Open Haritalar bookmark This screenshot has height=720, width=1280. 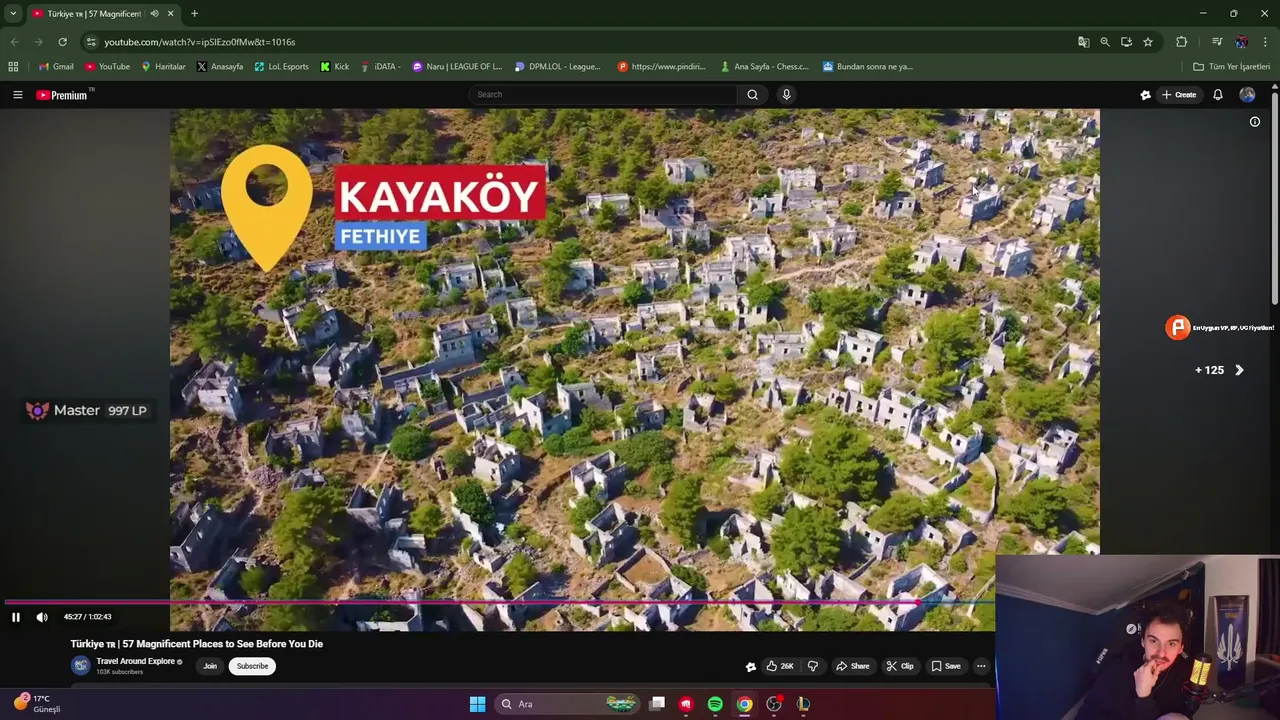(x=163, y=67)
